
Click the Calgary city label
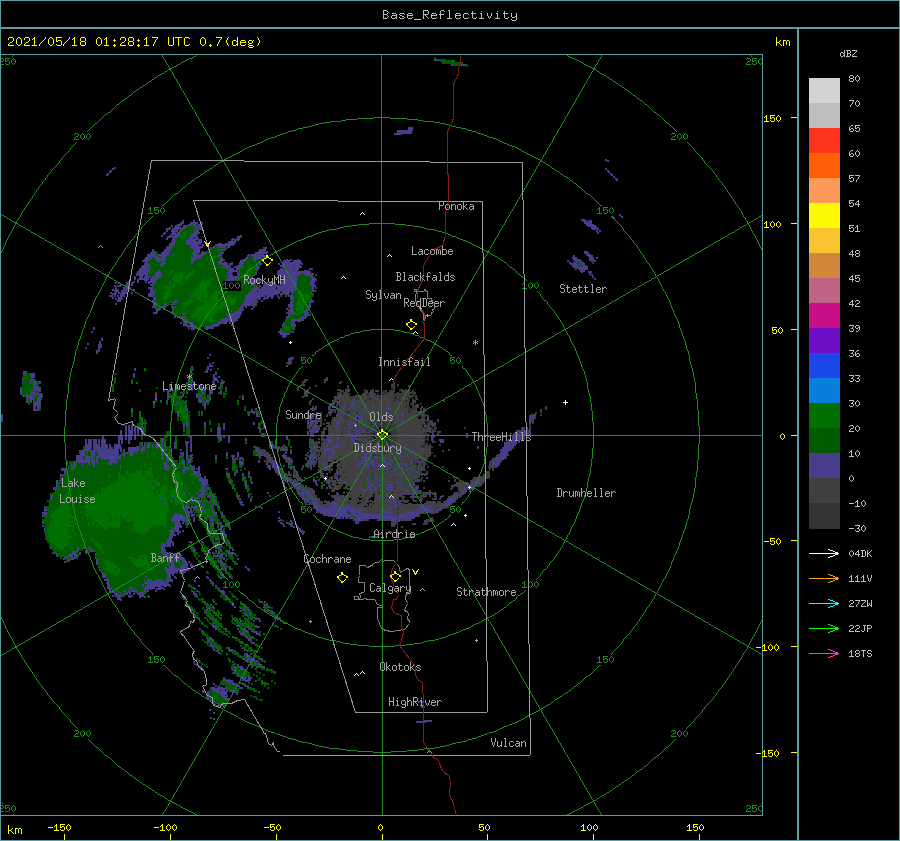tap(390, 588)
